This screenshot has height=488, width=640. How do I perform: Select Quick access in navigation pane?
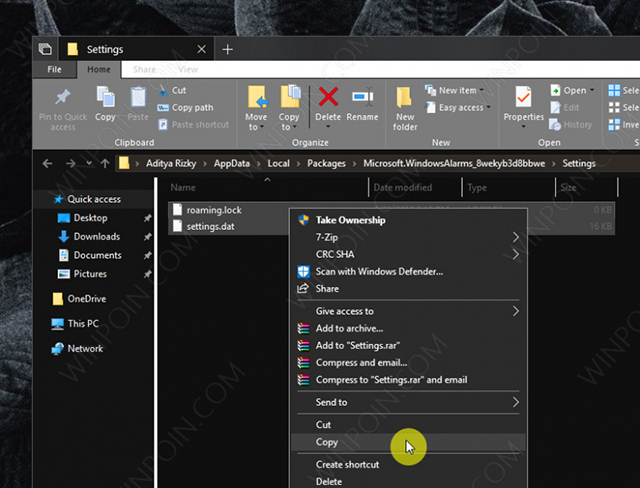click(x=94, y=199)
